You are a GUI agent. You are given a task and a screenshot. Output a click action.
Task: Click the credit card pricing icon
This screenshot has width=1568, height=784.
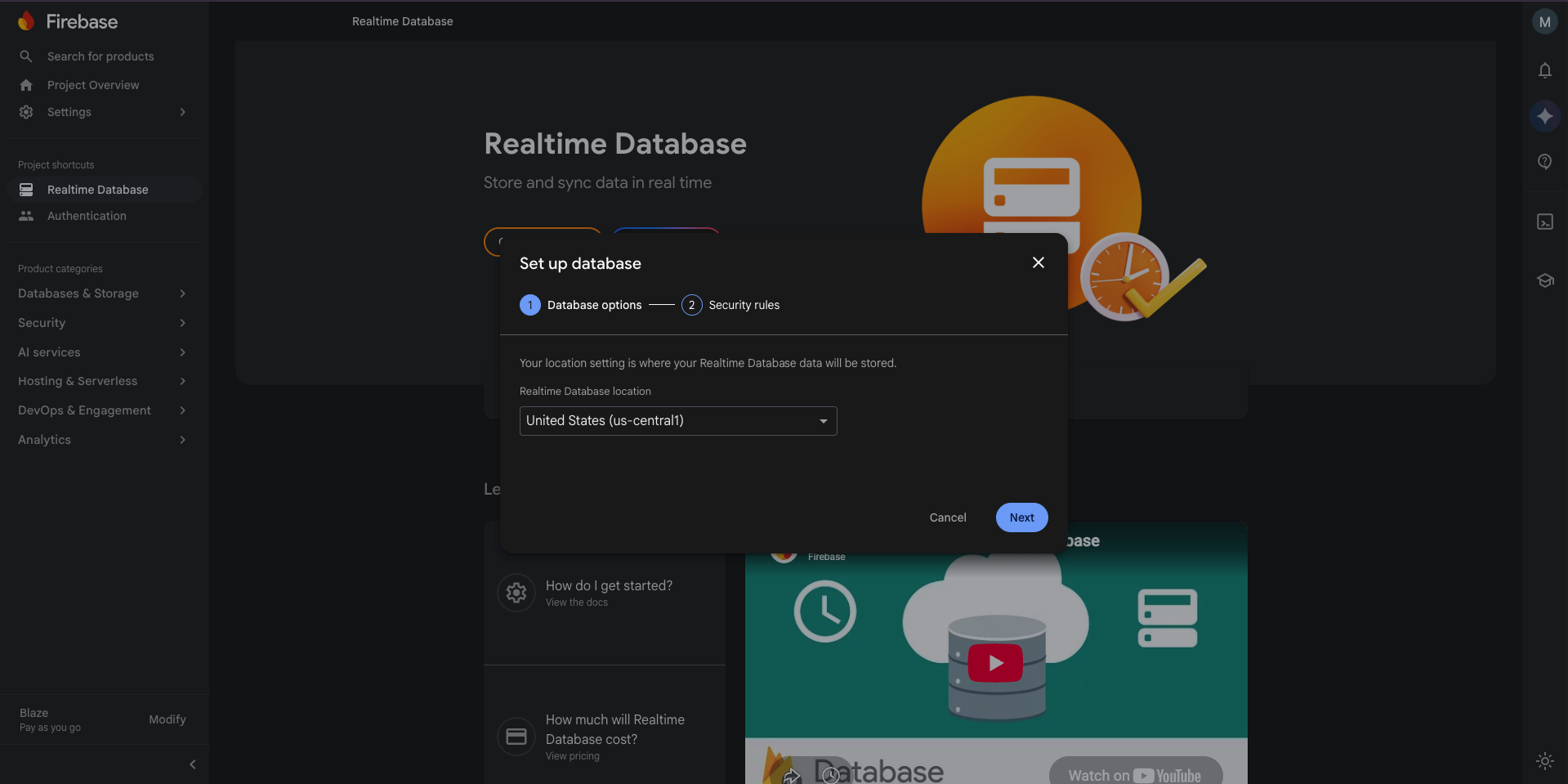pos(516,737)
